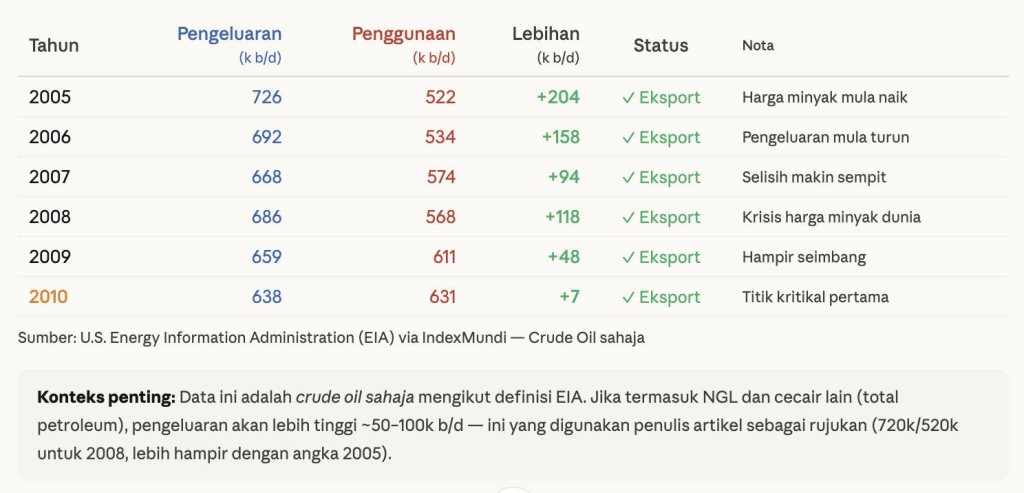Click the Status column header
The width and height of the screenshot is (1024, 493).
661,45
